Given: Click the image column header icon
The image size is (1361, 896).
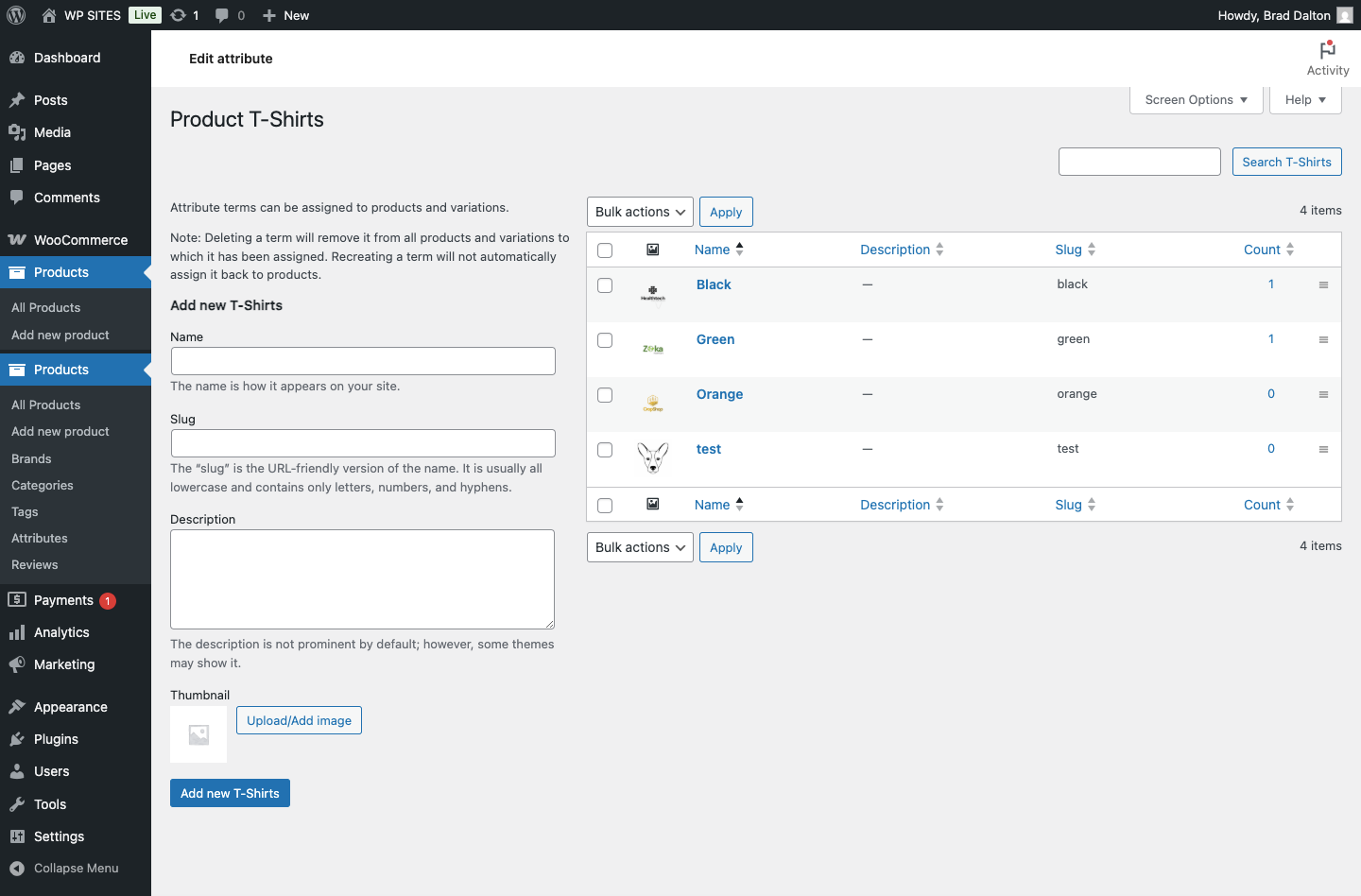Looking at the screenshot, I should (x=652, y=250).
